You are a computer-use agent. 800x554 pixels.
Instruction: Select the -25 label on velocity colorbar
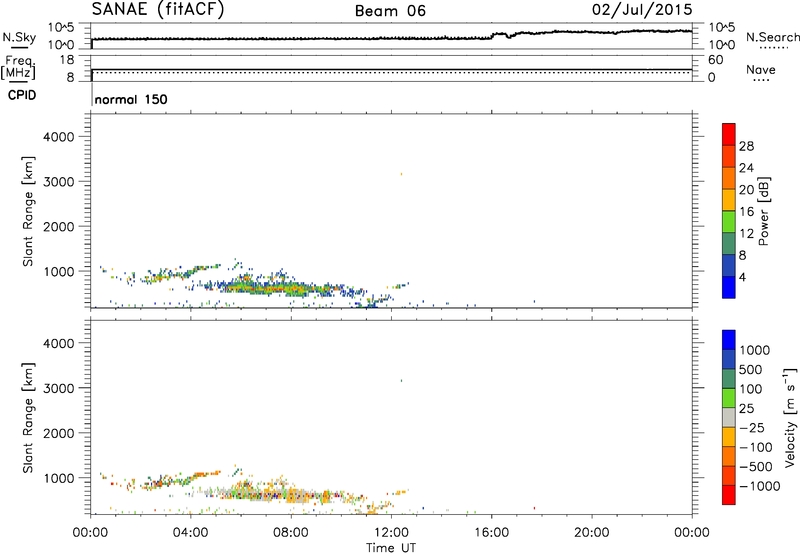pos(751,428)
